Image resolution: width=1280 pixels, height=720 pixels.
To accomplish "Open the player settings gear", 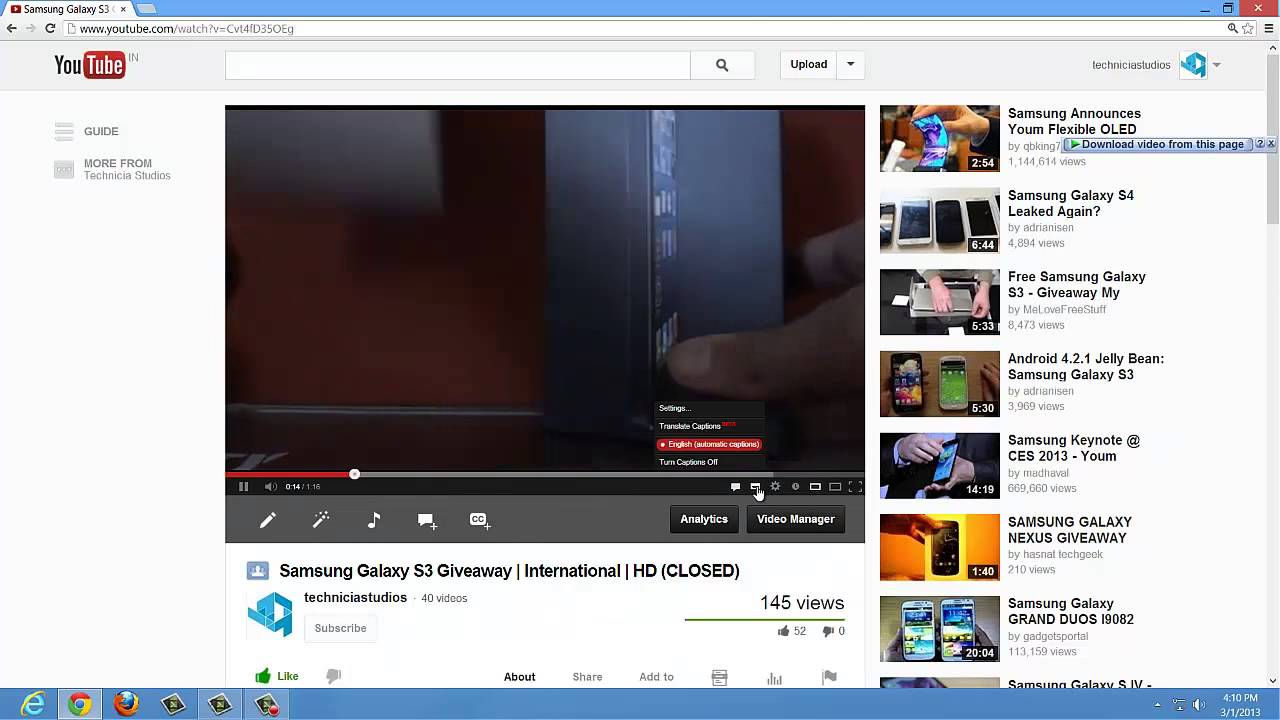I will pos(775,487).
